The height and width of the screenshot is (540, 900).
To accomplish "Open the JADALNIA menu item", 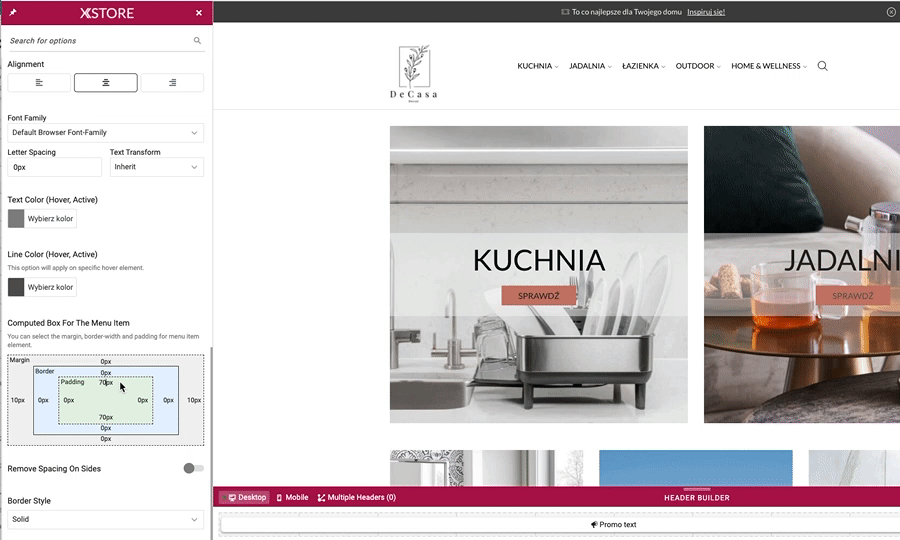I will pyautogui.click(x=590, y=66).
